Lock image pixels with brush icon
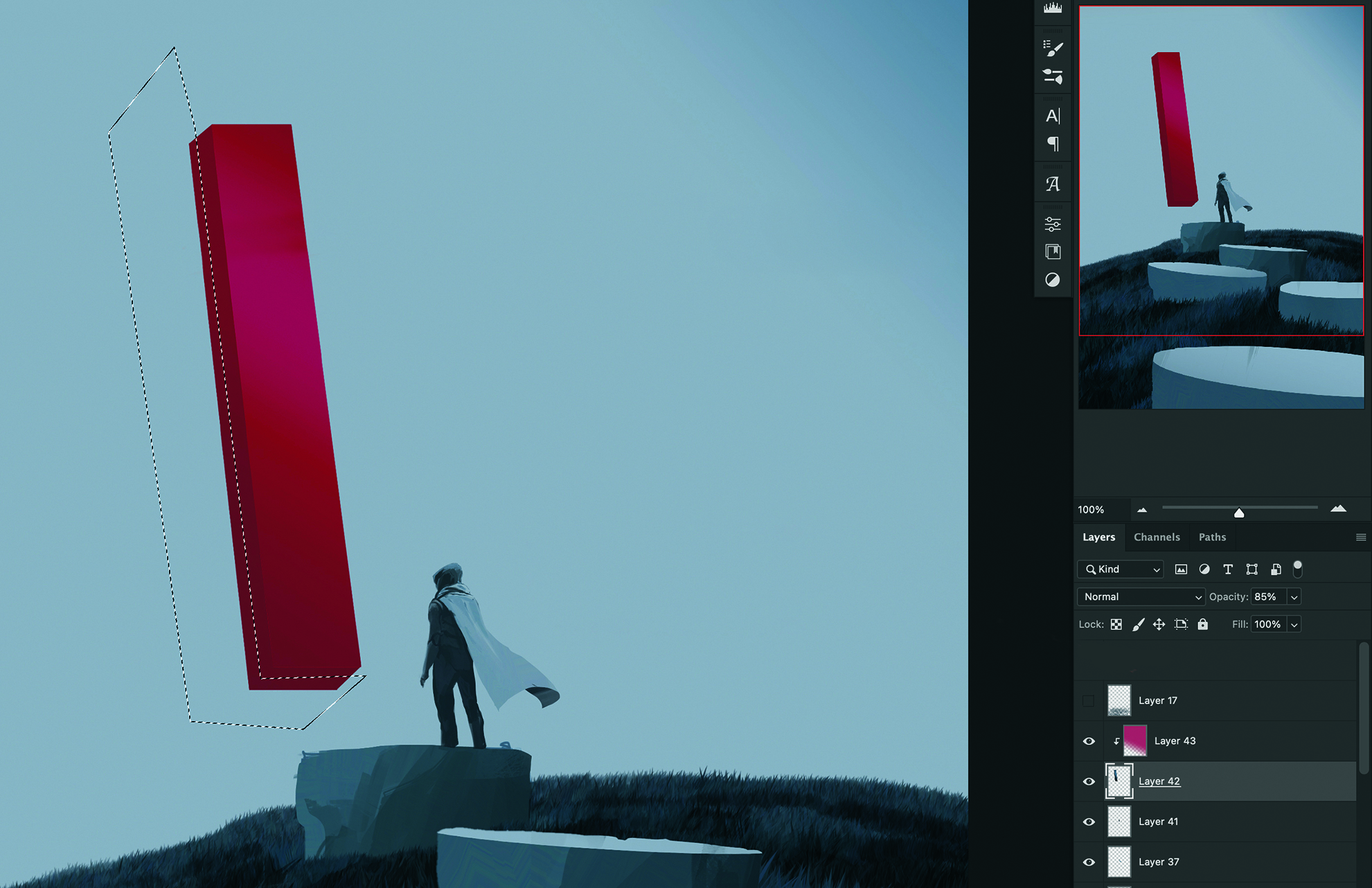This screenshot has width=1372, height=888. point(1138,625)
